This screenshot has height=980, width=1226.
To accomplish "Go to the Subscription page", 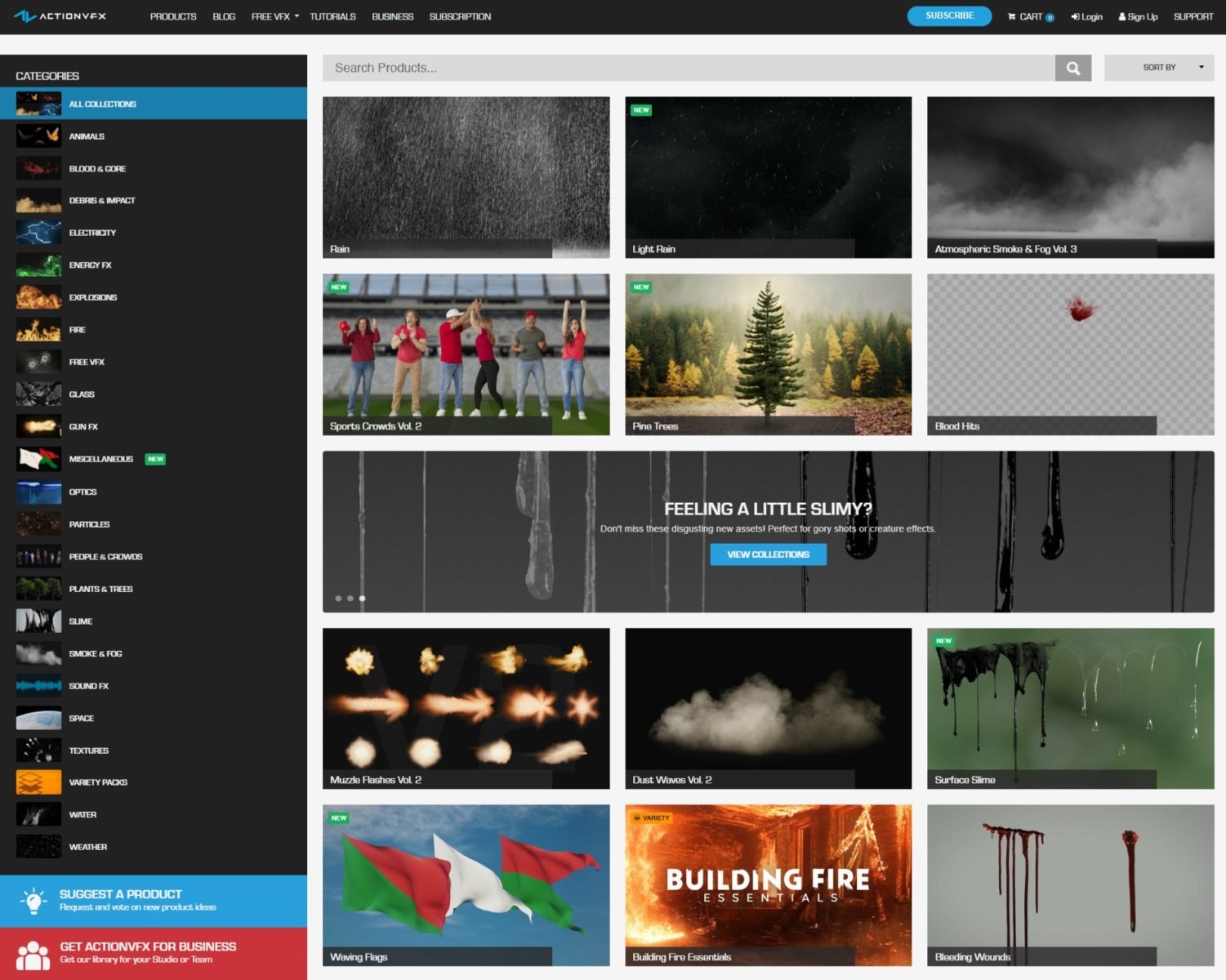I will (460, 16).
